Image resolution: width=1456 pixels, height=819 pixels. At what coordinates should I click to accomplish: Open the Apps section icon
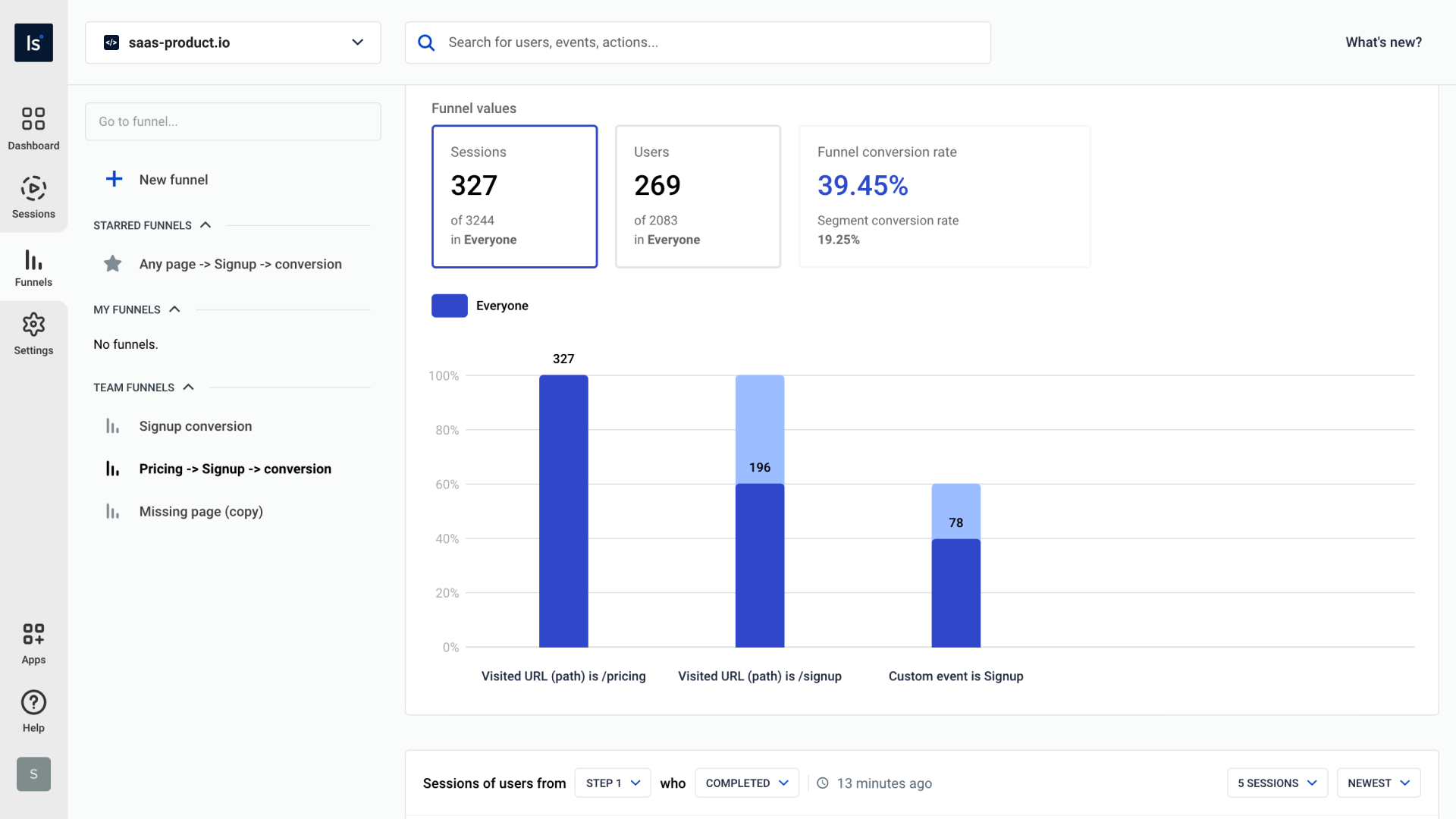[x=33, y=642]
